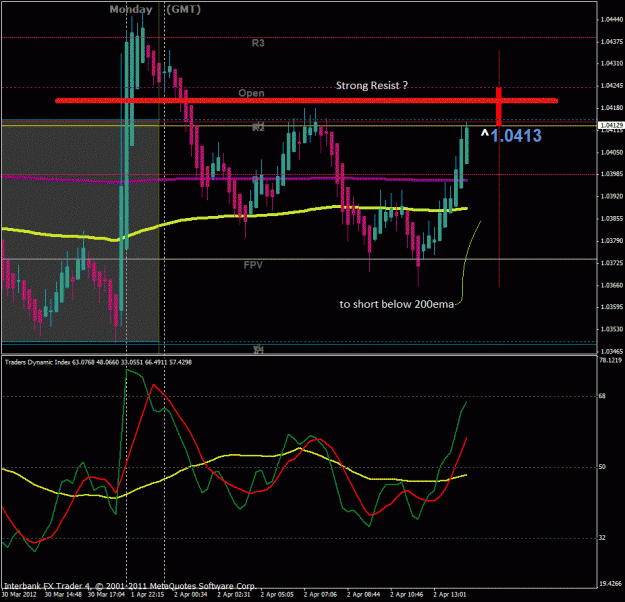Click the red vertical line beside '^1.0413'

(x=499, y=169)
